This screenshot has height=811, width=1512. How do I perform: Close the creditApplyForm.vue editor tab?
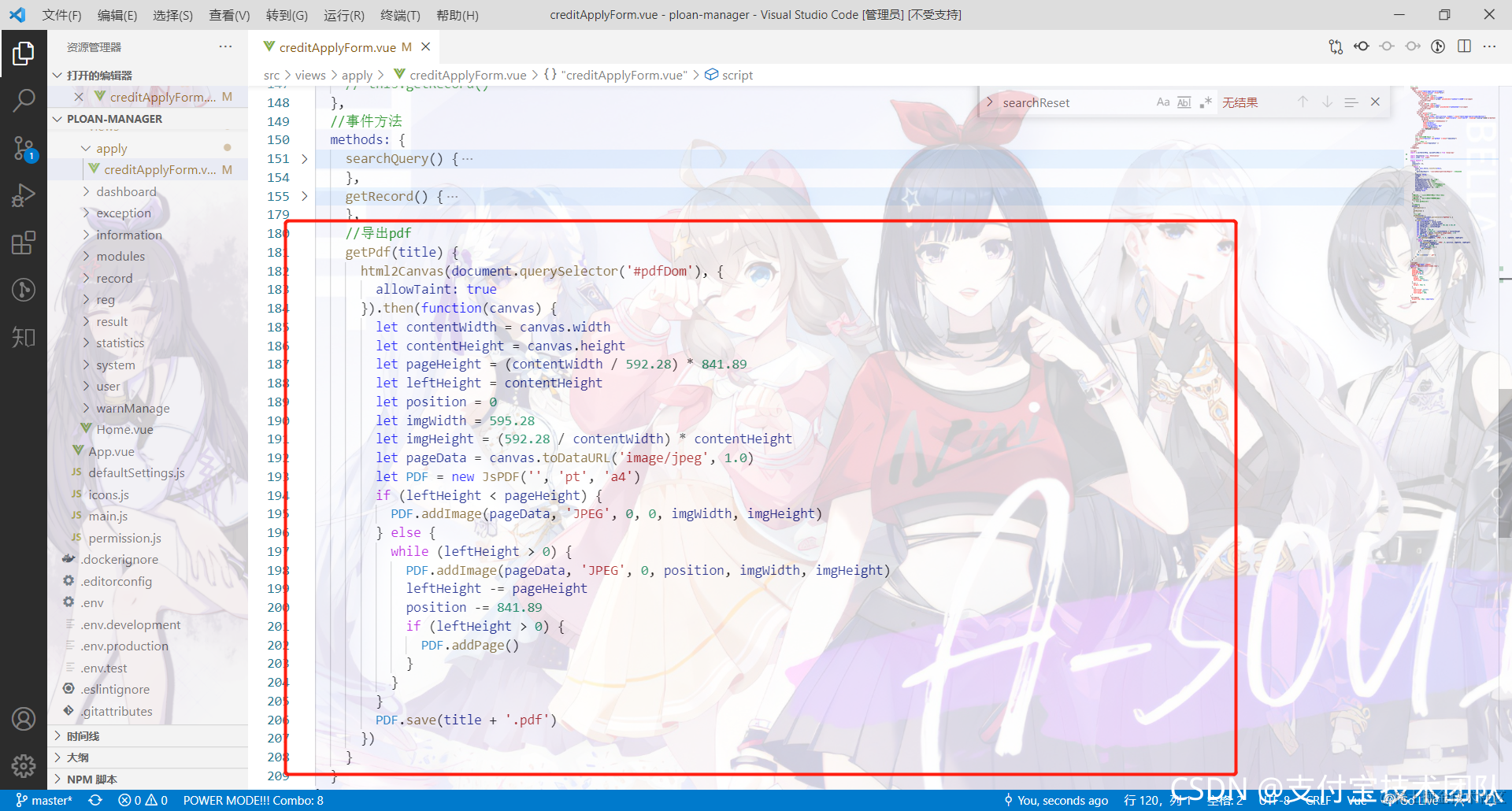tap(426, 47)
